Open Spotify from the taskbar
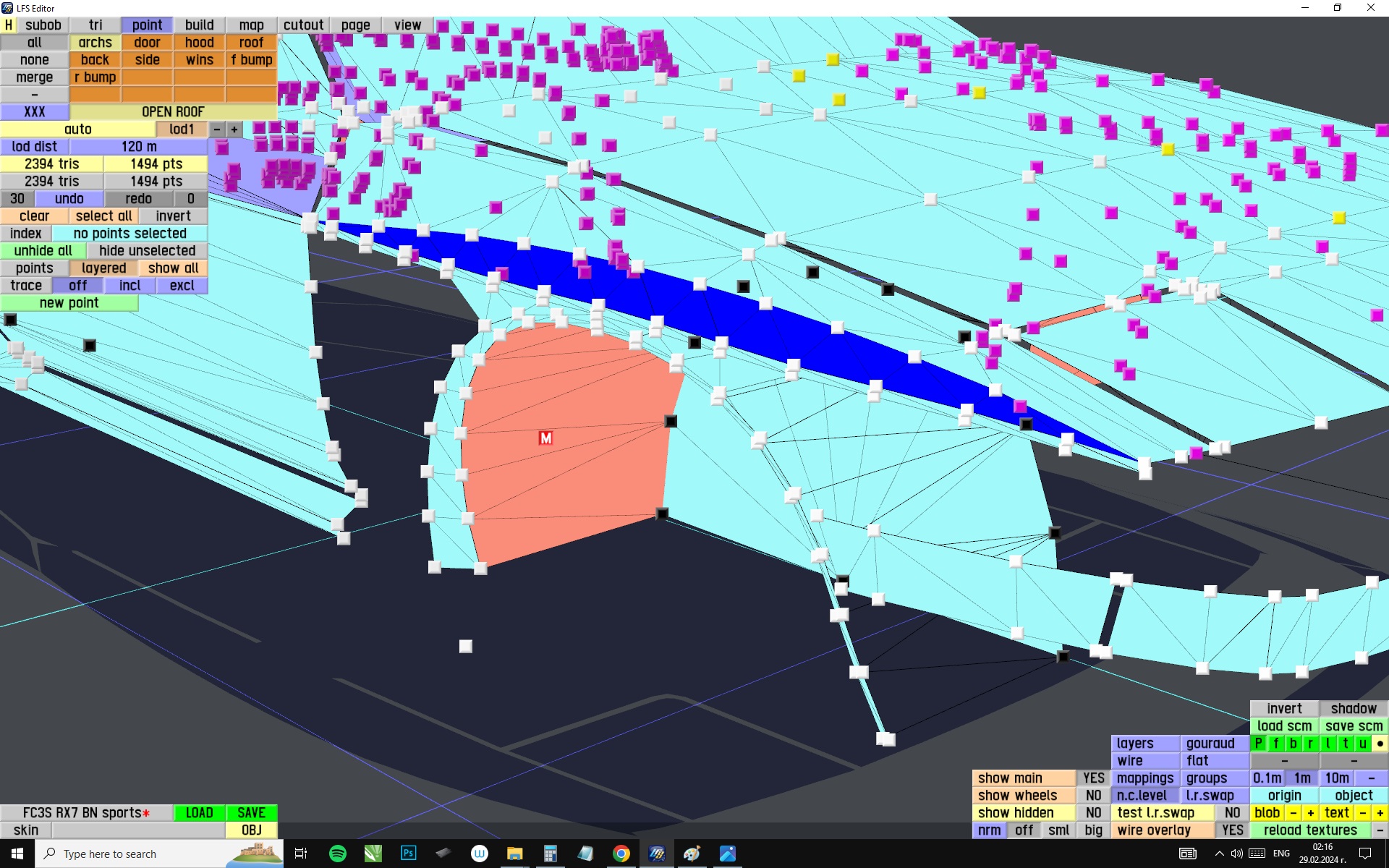The height and width of the screenshot is (868, 1389). 337,854
